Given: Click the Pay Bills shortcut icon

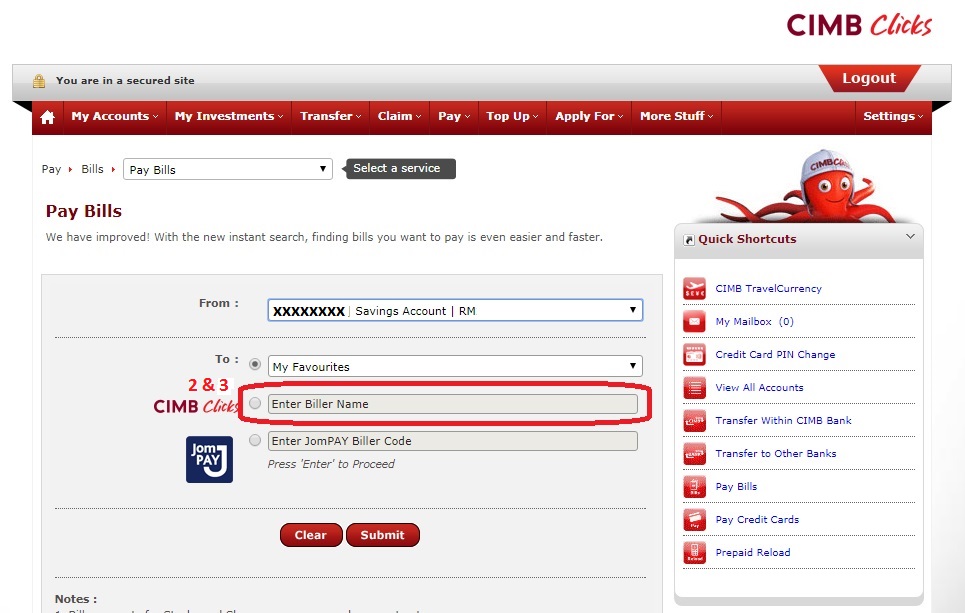Looking at the screenshot, I should (x=694, y=486).
